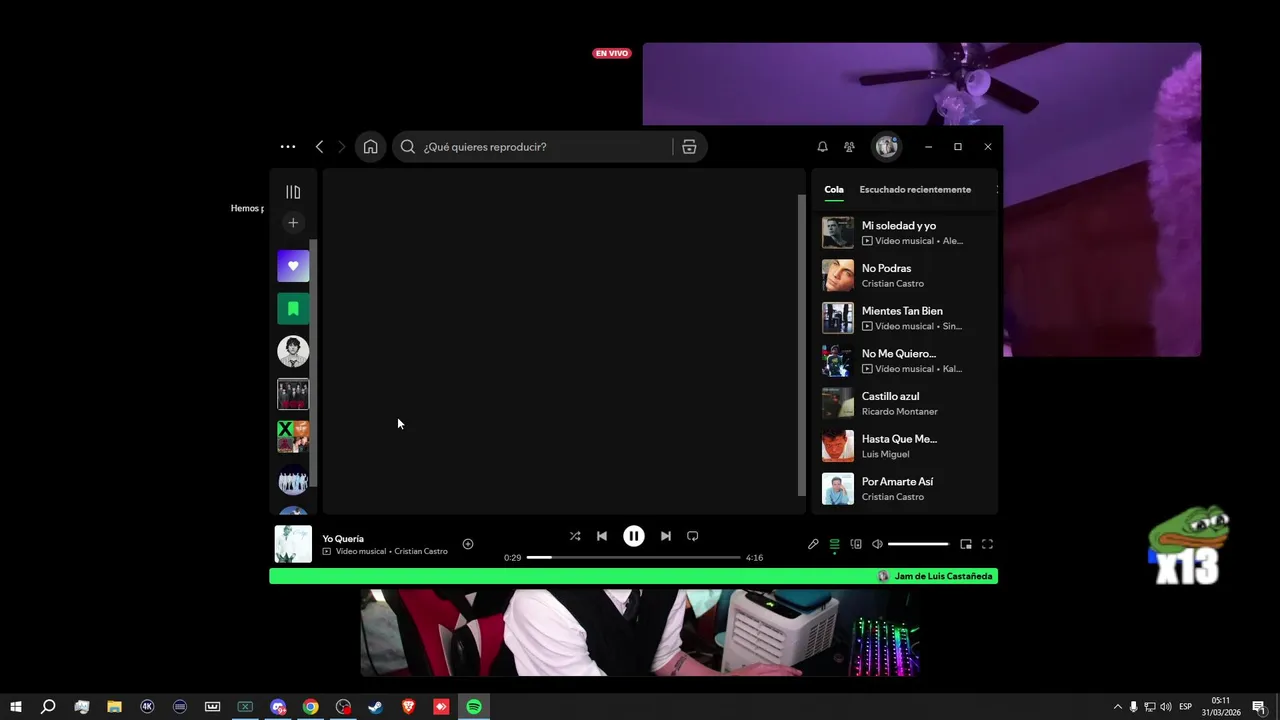
Task: Open Steam from the taskbar
Action: 376,707
